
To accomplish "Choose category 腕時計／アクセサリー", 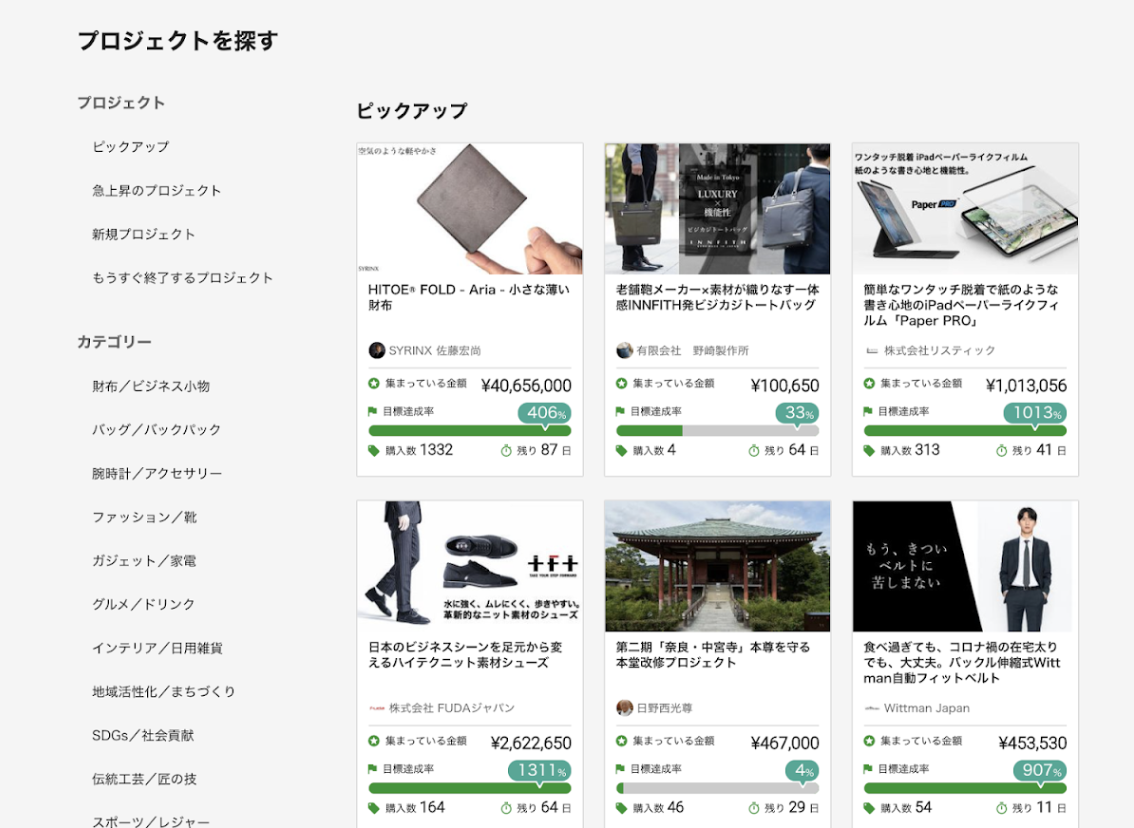I will (x=157, y=474).
